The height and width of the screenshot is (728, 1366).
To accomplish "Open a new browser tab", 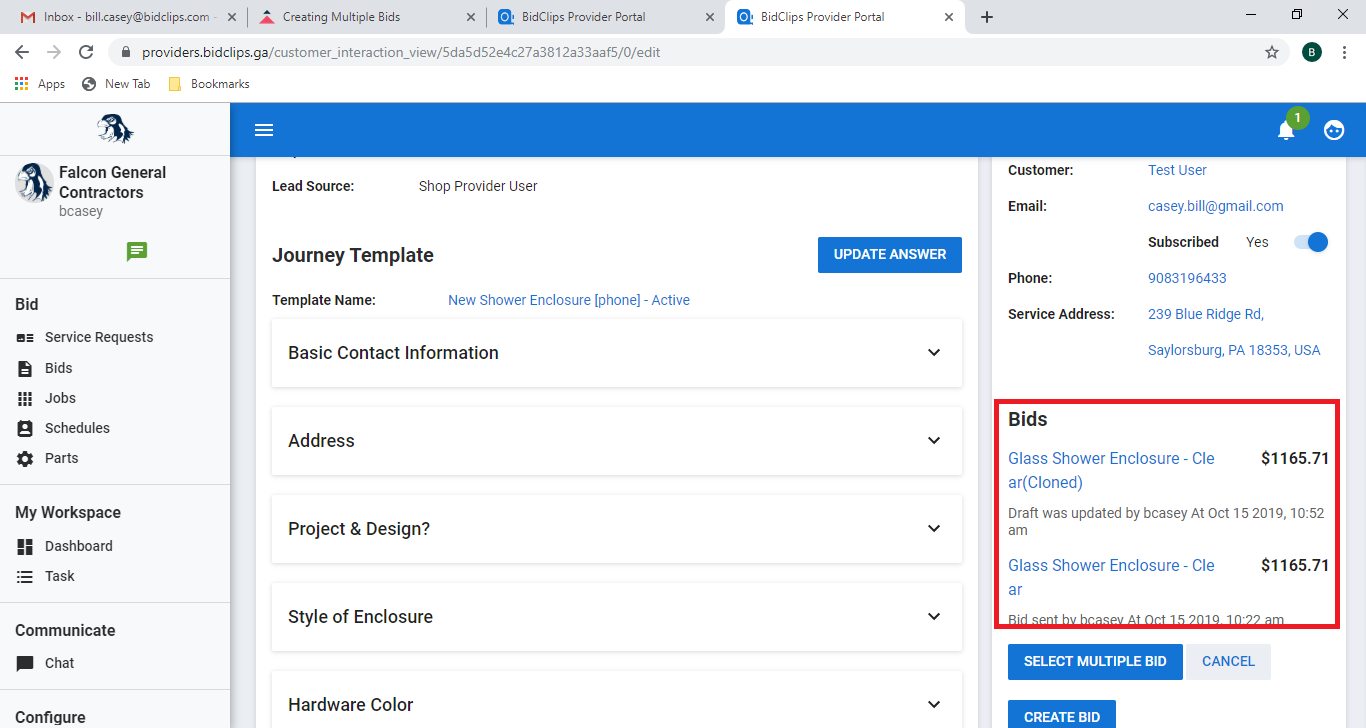I will (987, 17).
